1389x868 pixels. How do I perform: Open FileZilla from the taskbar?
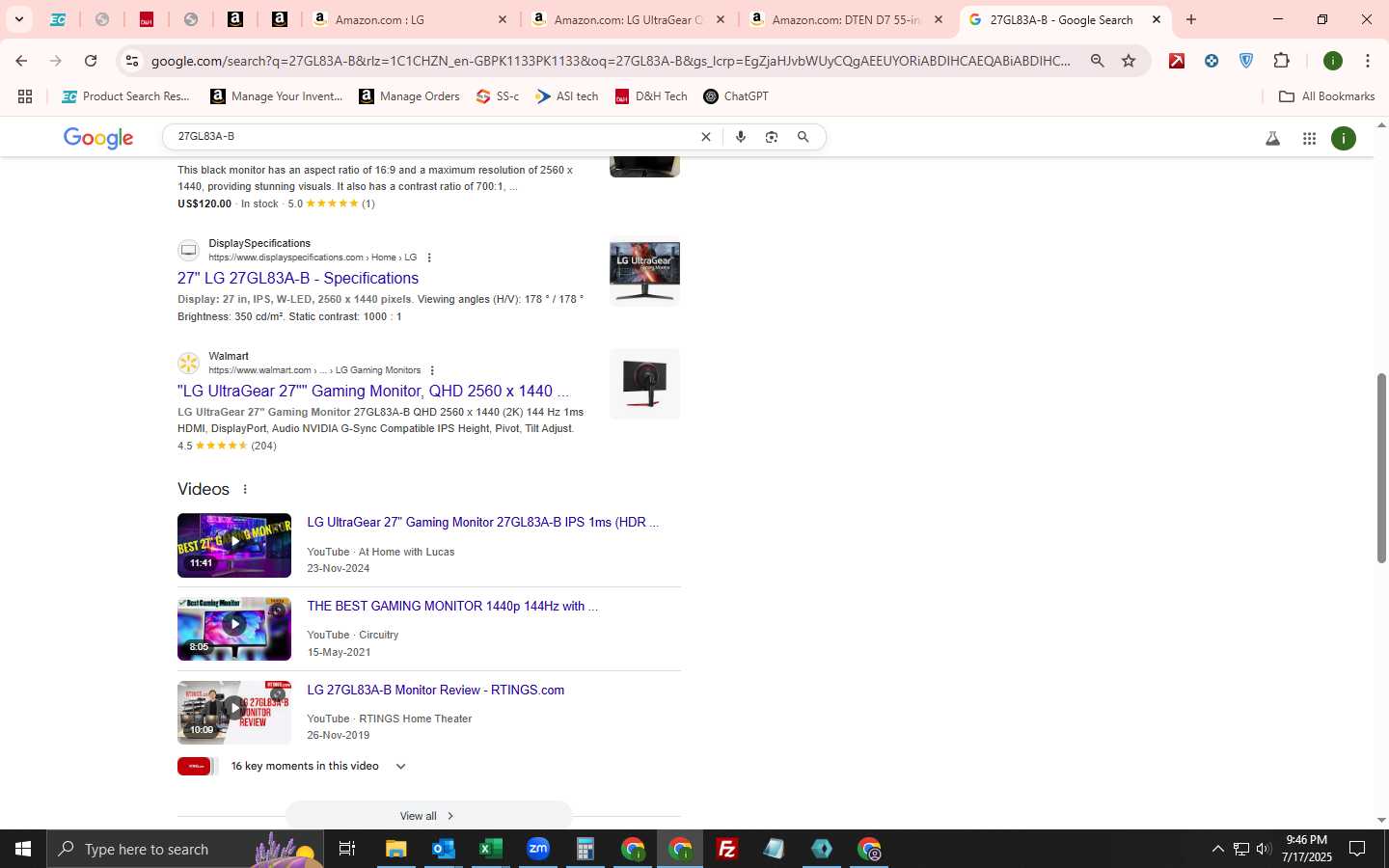point(727,849)
